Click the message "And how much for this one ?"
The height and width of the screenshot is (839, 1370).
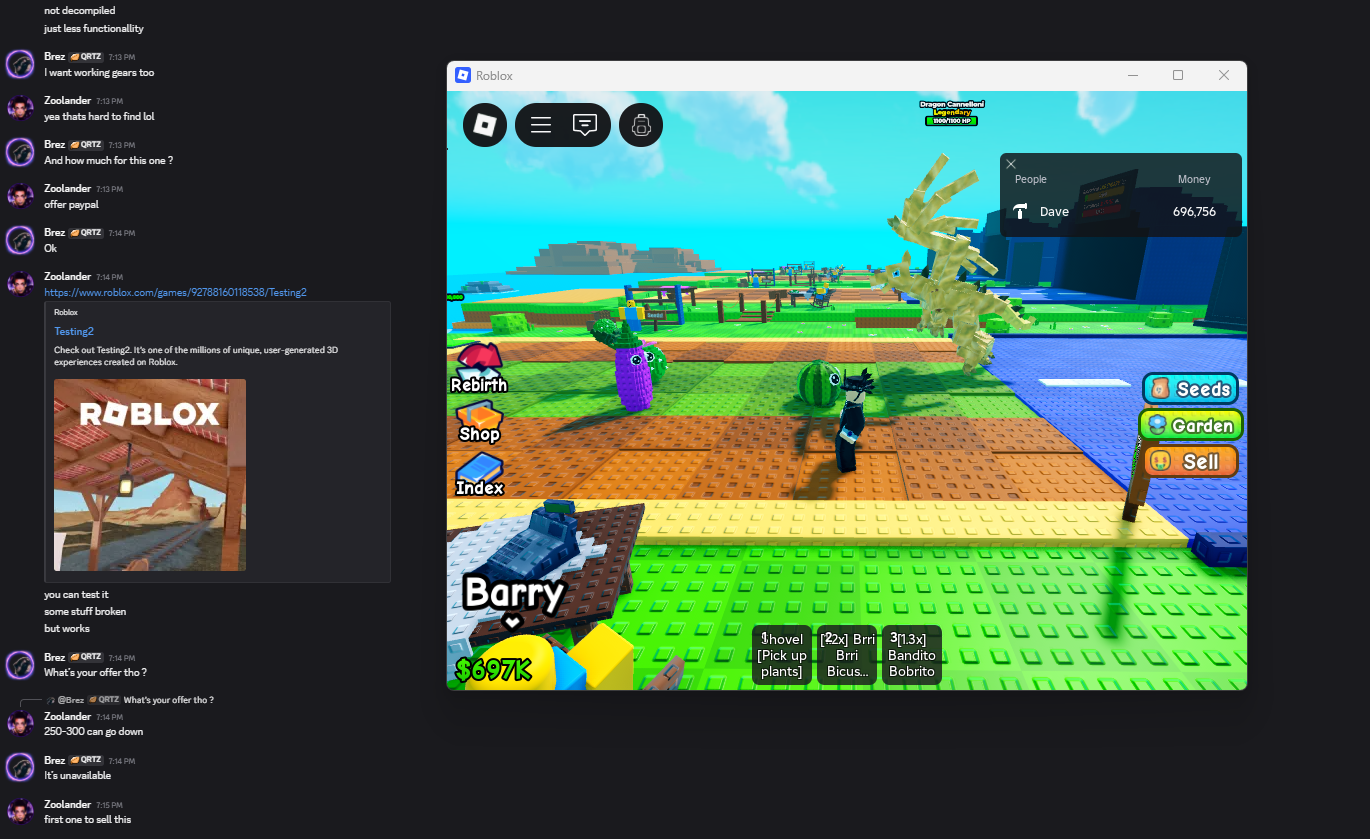[109, 160]
